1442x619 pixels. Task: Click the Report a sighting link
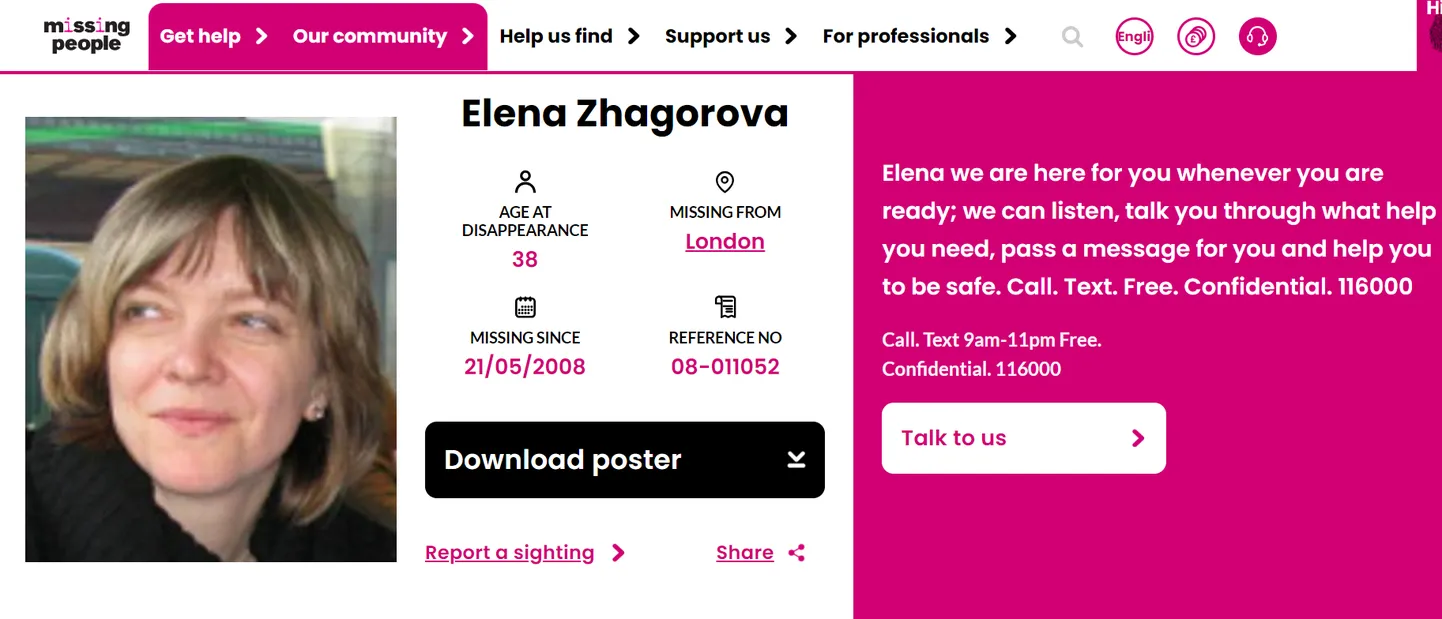click(x=509, y=553)
